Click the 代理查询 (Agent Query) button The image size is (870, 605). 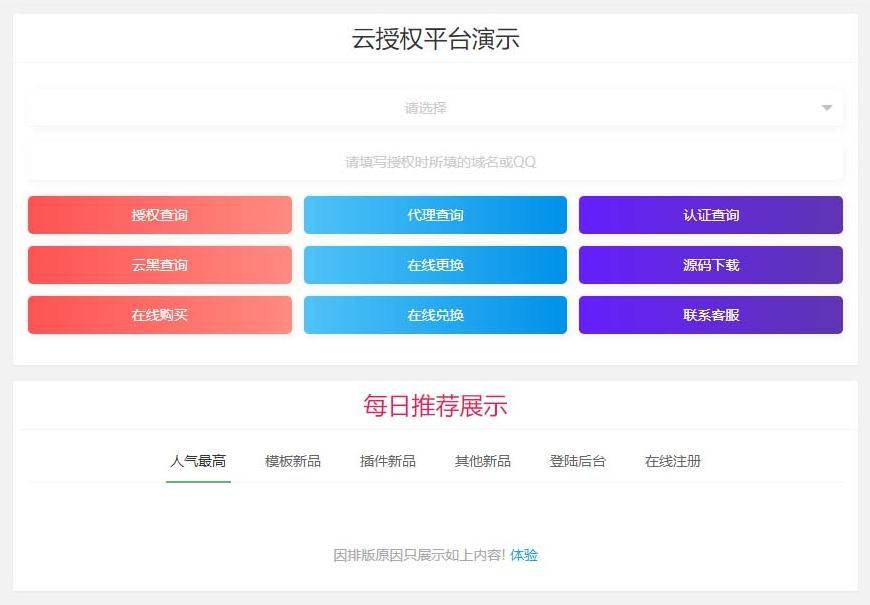pos(435,214)
